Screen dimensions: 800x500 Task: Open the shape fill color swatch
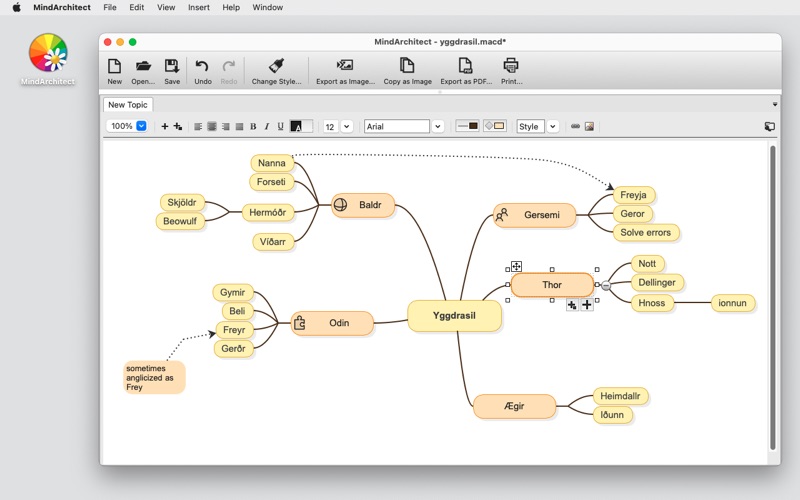coord(495,126)
